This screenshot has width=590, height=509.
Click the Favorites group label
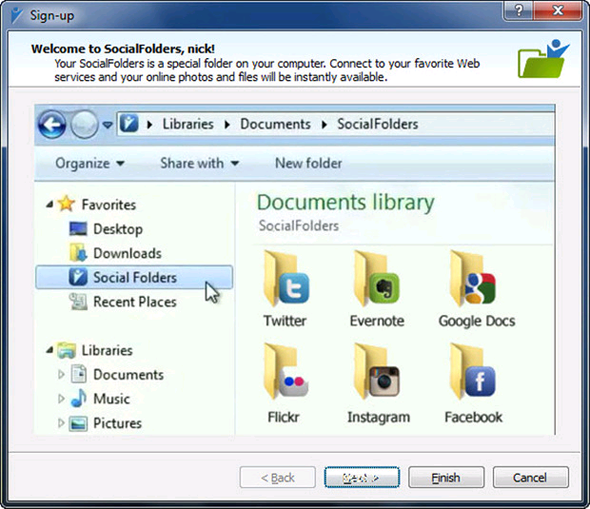[x=109, y=205]
